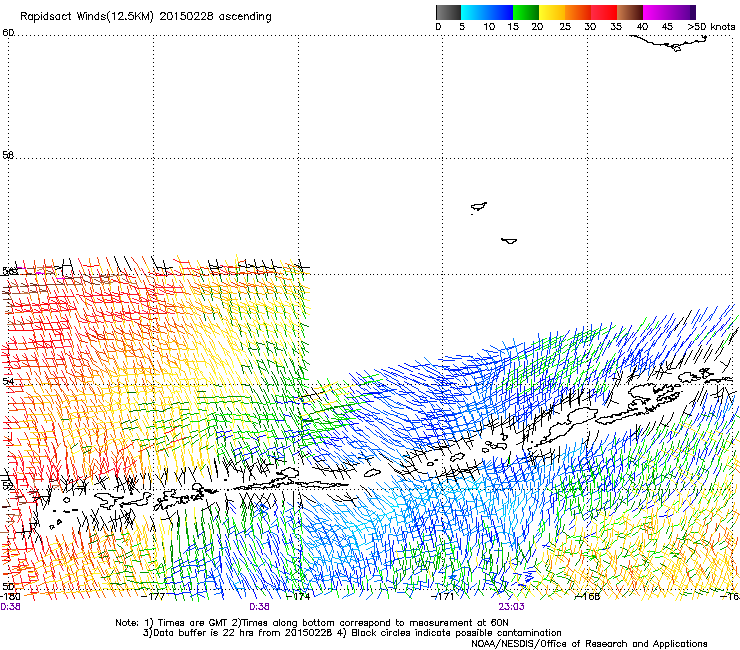
Task: Select the orange 25-30 knots legend color
Action: coord(578,12)
